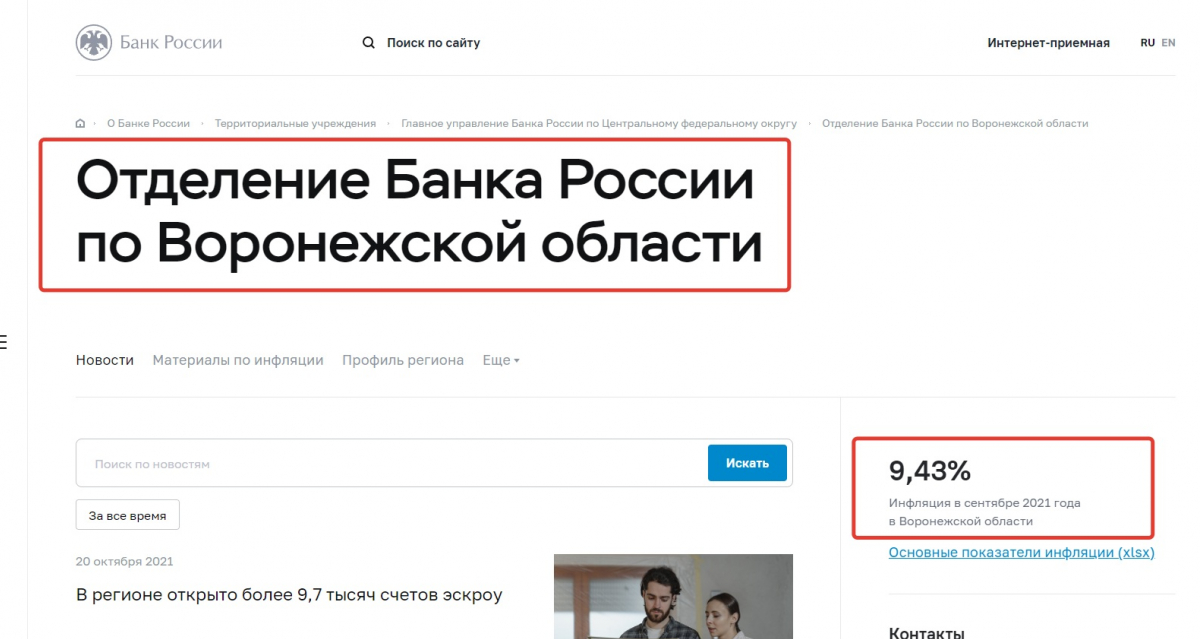Select the Новости tab
Image resolution: width=1200 pixels, height=639 pixels.
point(105,360)
